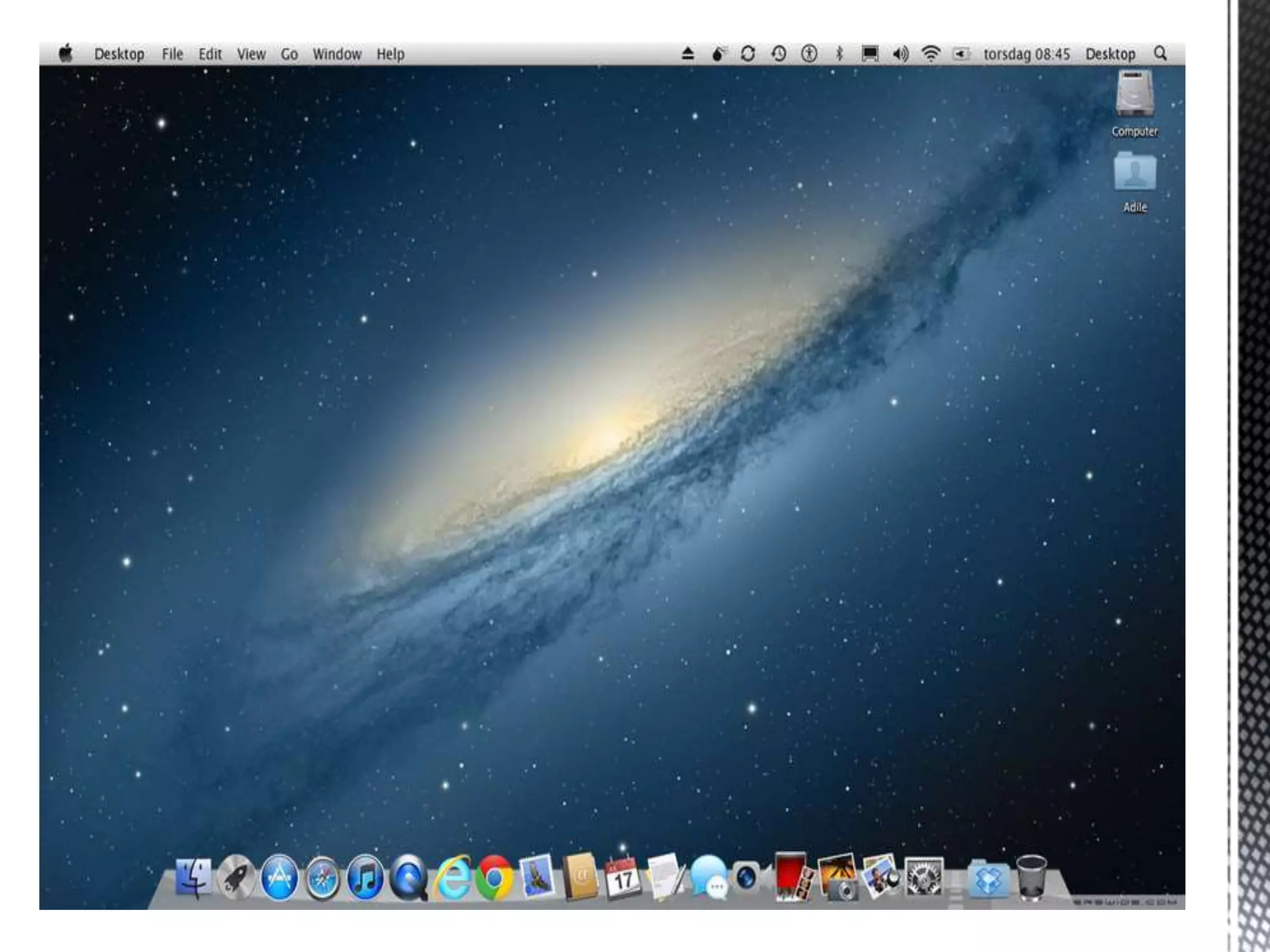Viewport: 1270px width, 952px height.
Task: Open Launchpad rocket icon
Action: pyautogui.click(x=236, y=878)
